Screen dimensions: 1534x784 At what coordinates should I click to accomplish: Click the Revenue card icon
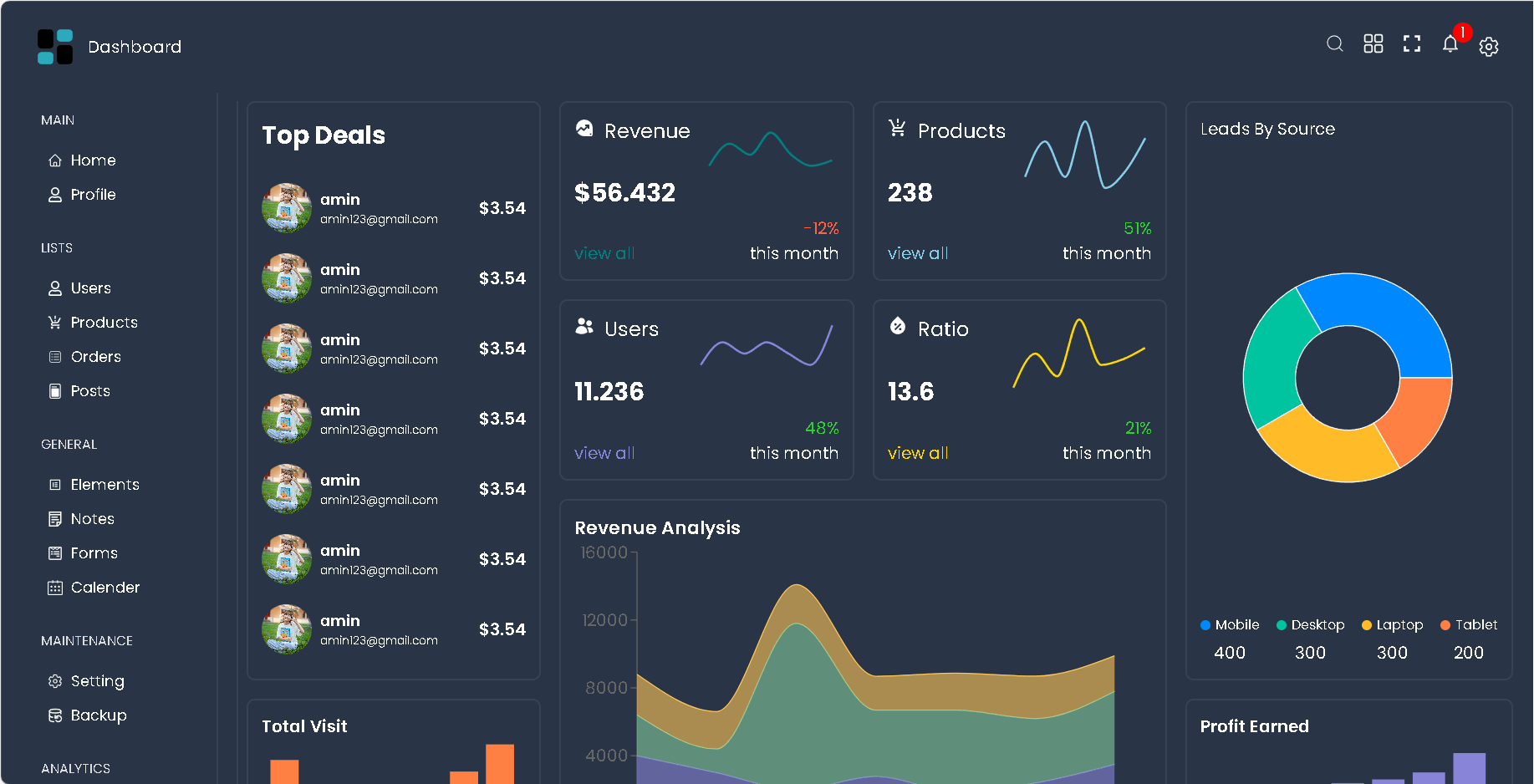(584, 129)
